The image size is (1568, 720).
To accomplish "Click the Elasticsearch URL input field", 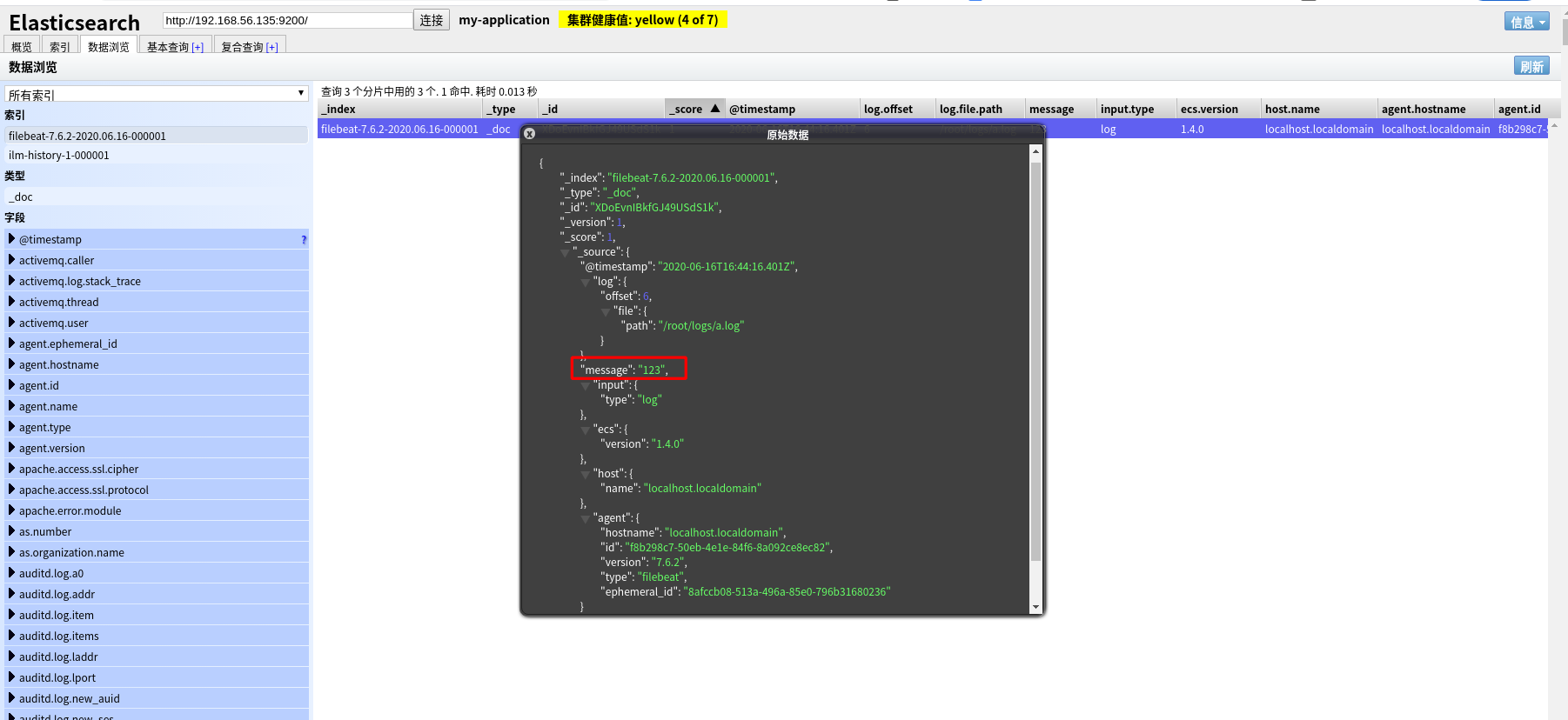I will pos(287,20).
